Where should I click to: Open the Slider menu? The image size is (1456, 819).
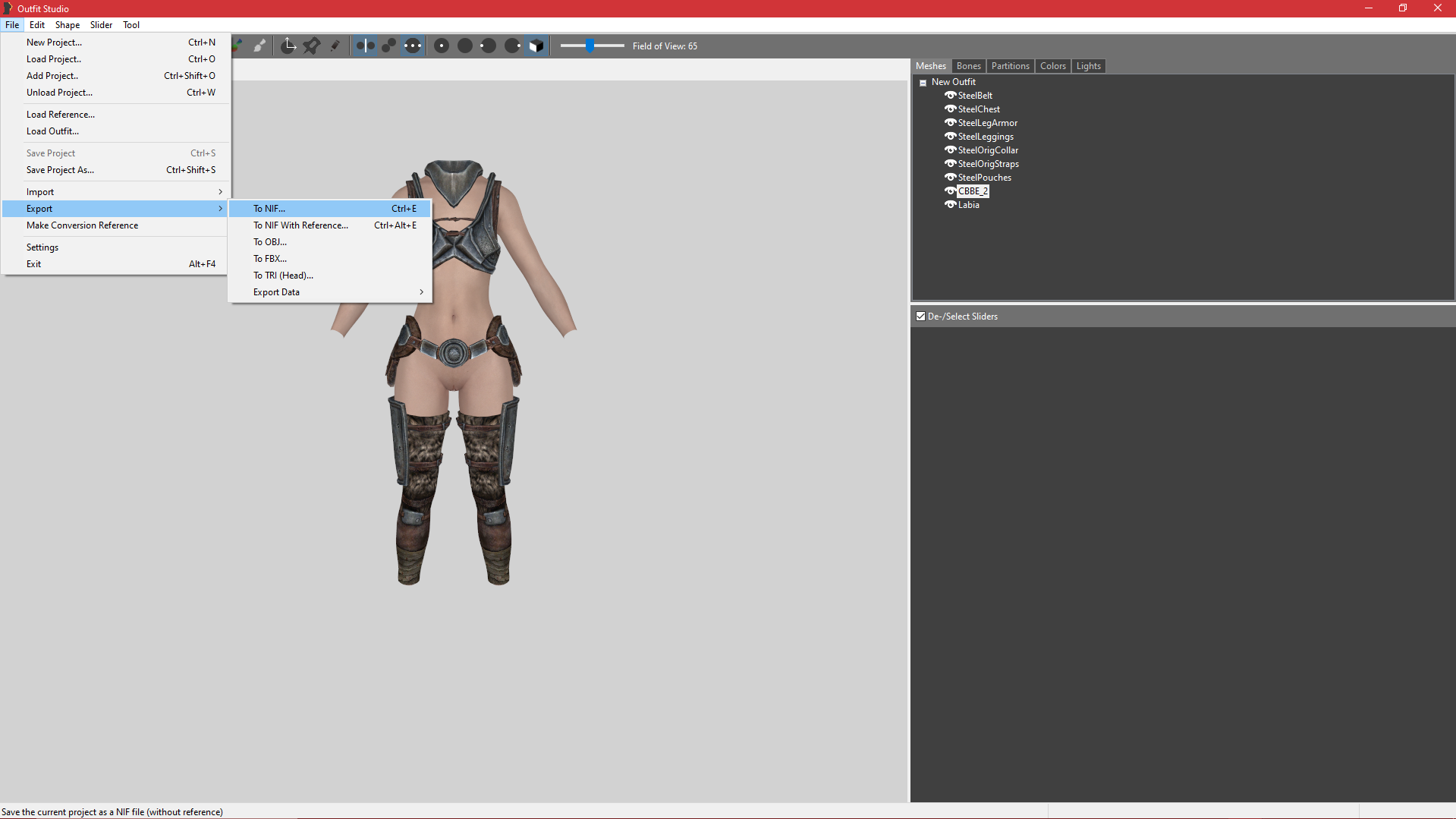tap(101, 25)
